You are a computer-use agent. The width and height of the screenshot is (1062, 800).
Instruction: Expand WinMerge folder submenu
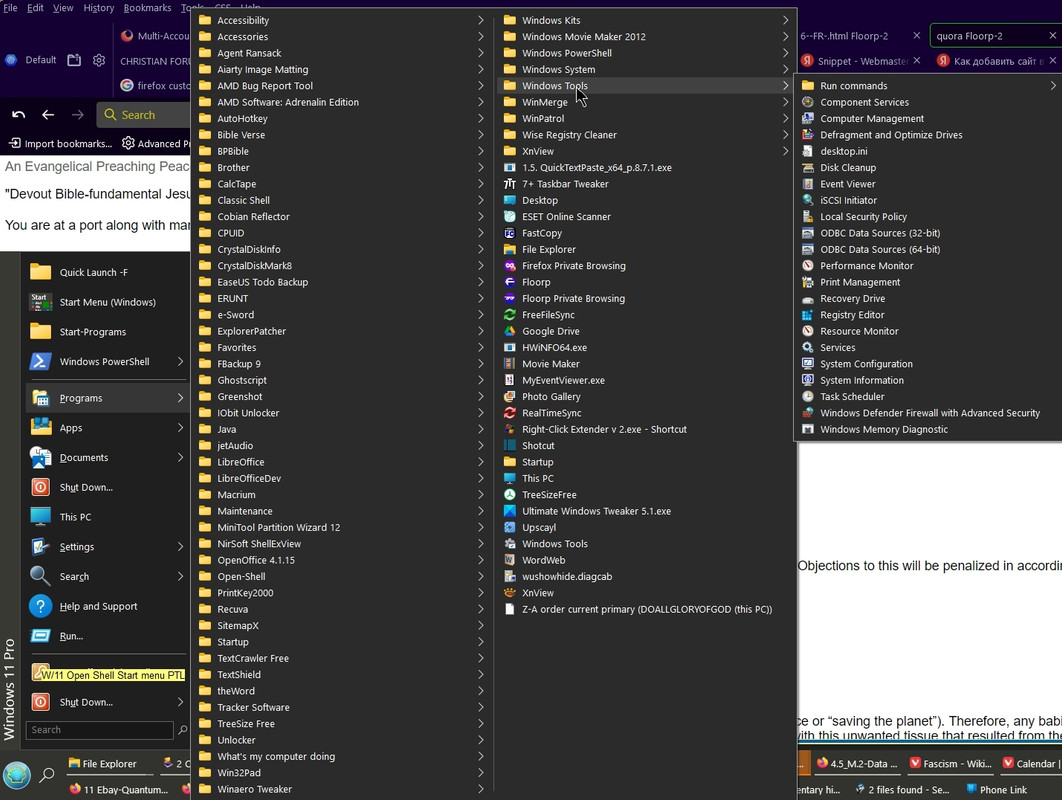(785, 102)
